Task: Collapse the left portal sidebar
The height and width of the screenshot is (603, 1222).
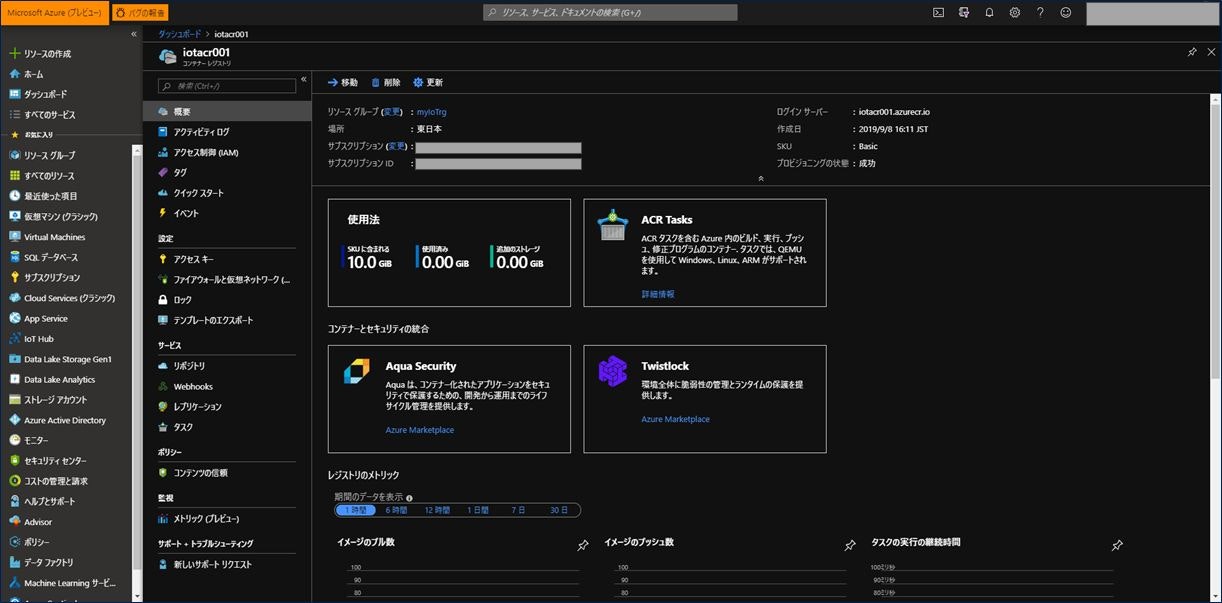Action: pos(134,34)
